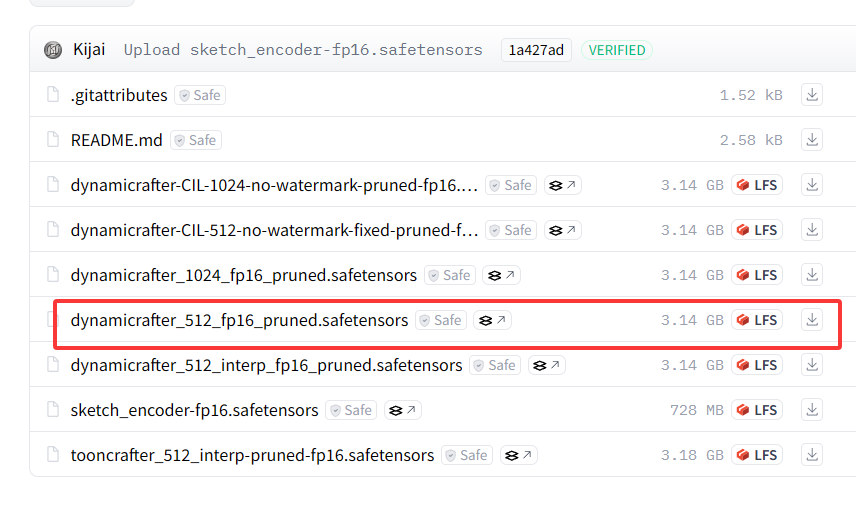Download the dynamicrafter_512_fp16_pruned.safetensors file
This screenshot has width=856, height=528.
point(812,320)
